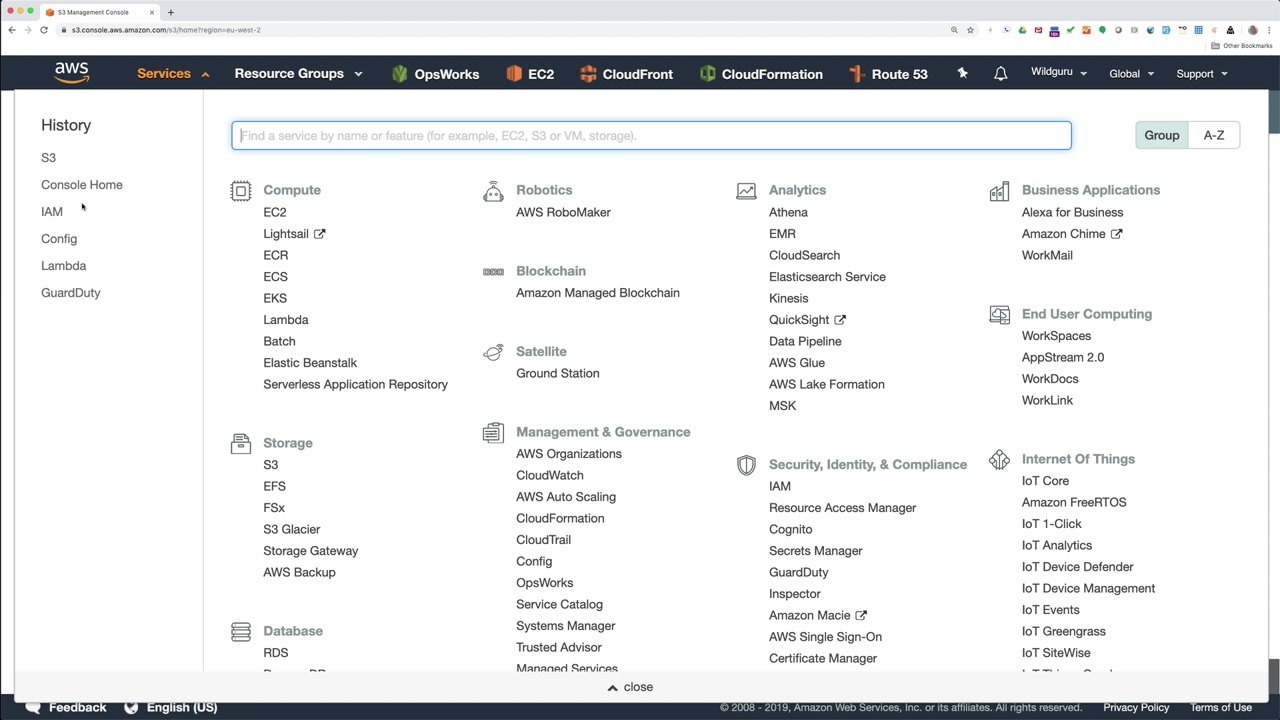Image resolution: width=1280 pixels, height=720 pixels.
Task: Open the Global region dropdown
Action: click(x=1131, y=74)
